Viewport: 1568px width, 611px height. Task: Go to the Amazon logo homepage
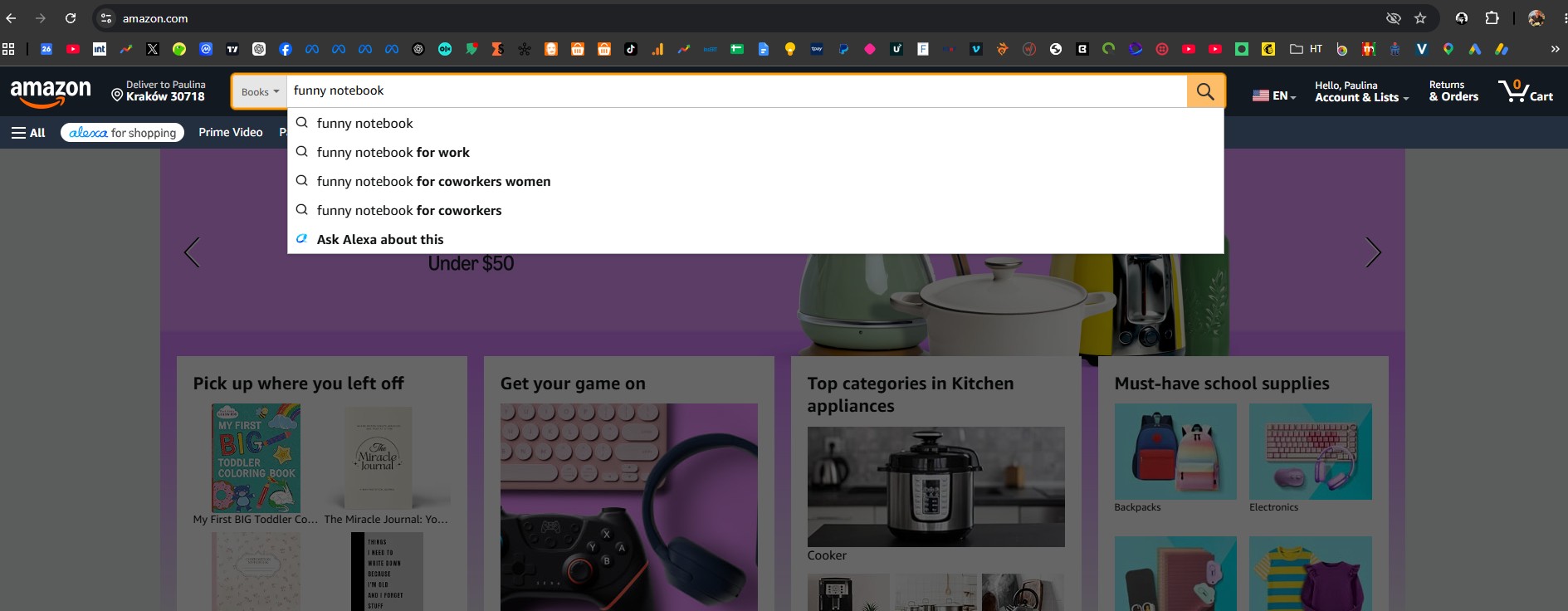coord(51,93)
